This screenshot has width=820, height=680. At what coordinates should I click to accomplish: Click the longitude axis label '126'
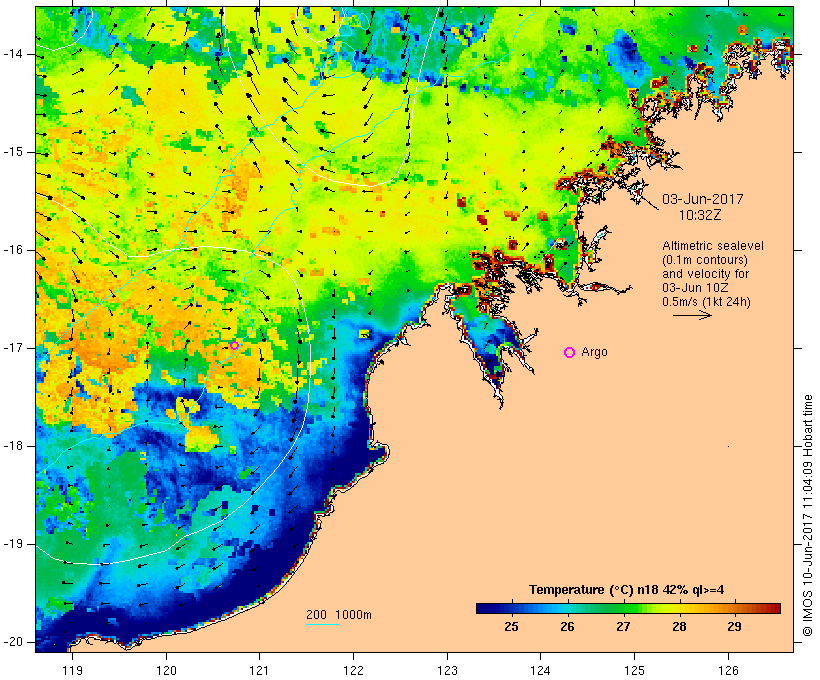coord(728,671)
